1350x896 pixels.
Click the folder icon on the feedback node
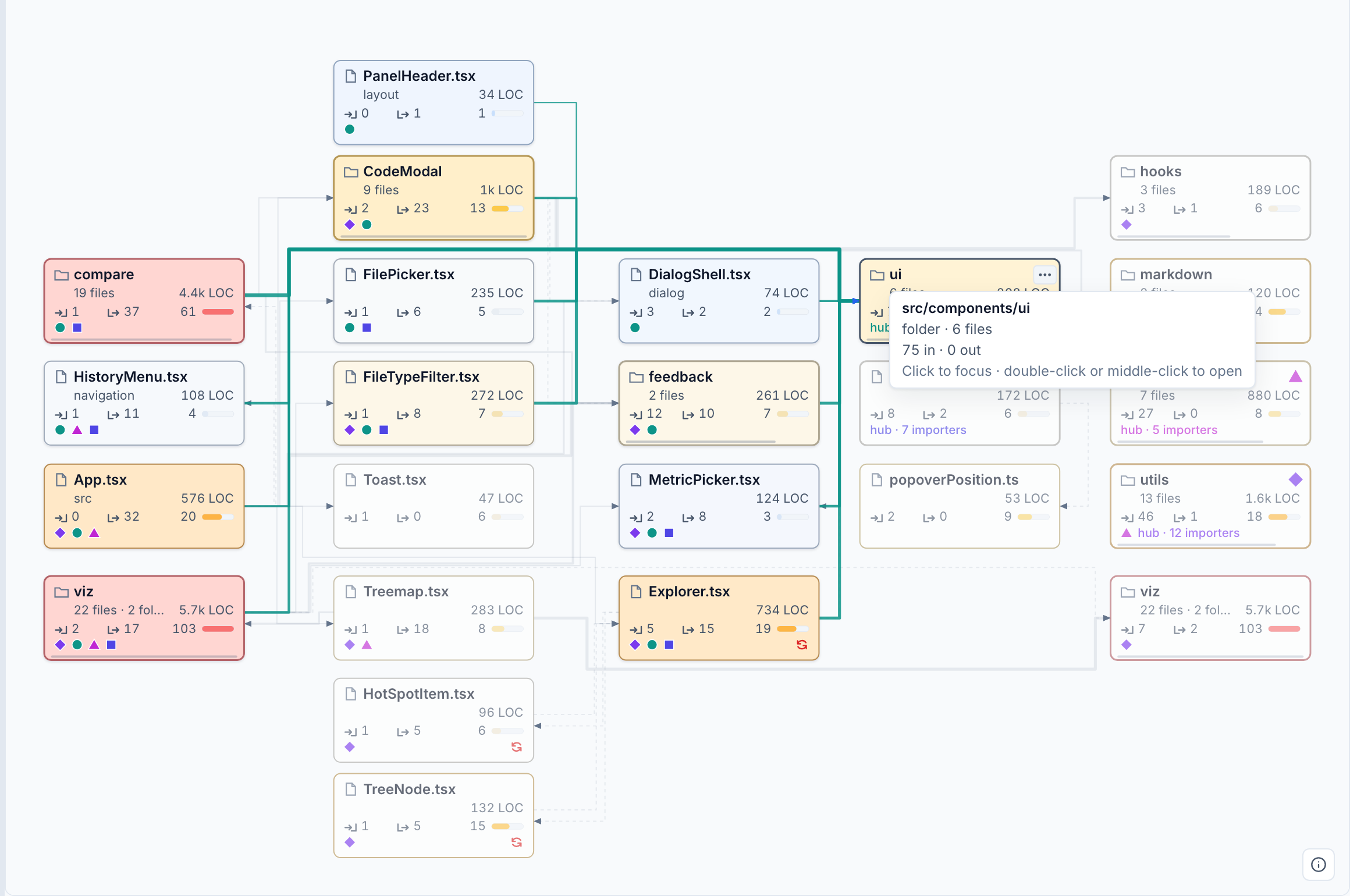(636, 377)
